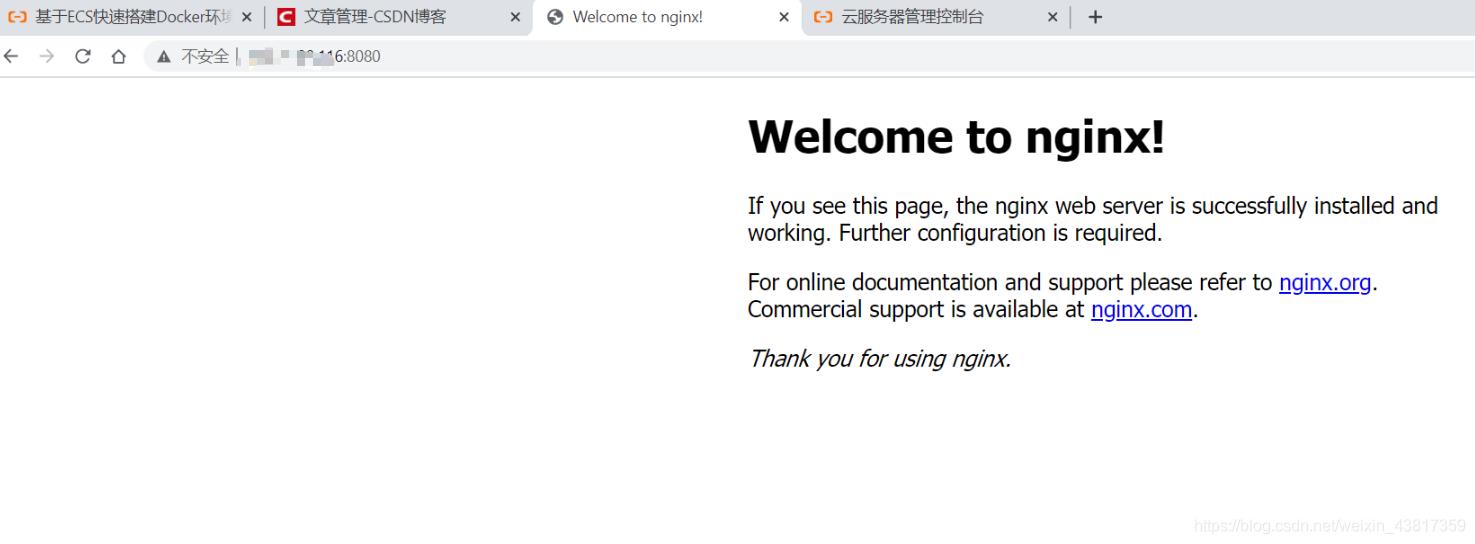The image size is (1475, 544).
Task: Click the forward navigation arrow
Action: tap(46, 56)
